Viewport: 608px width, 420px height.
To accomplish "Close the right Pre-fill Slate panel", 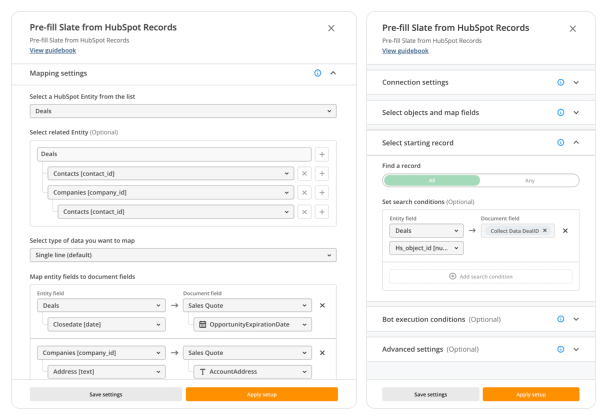I will coord(573,29).
